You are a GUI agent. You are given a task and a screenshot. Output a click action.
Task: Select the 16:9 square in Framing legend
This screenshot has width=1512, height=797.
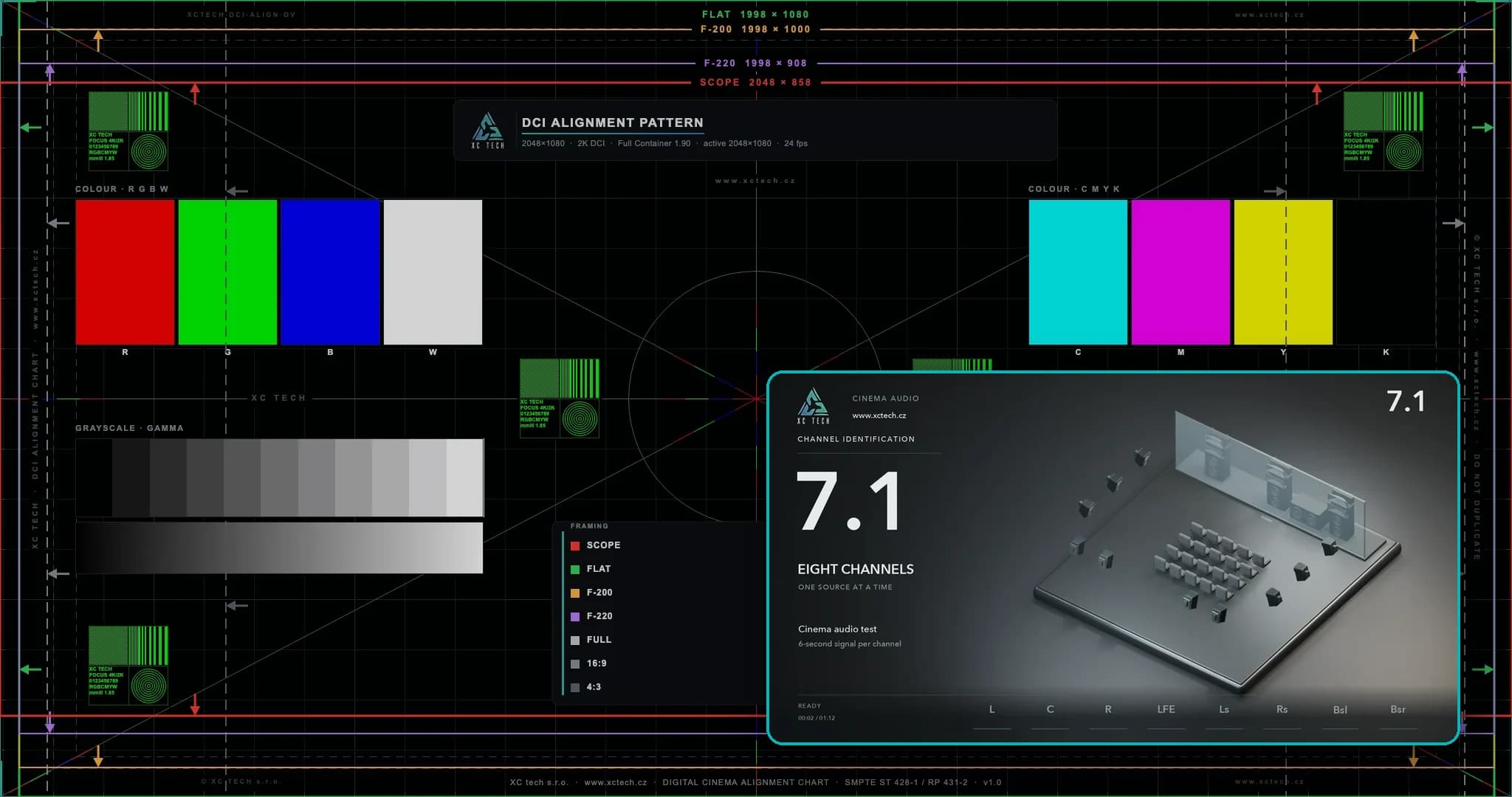[x=575, y=663]
